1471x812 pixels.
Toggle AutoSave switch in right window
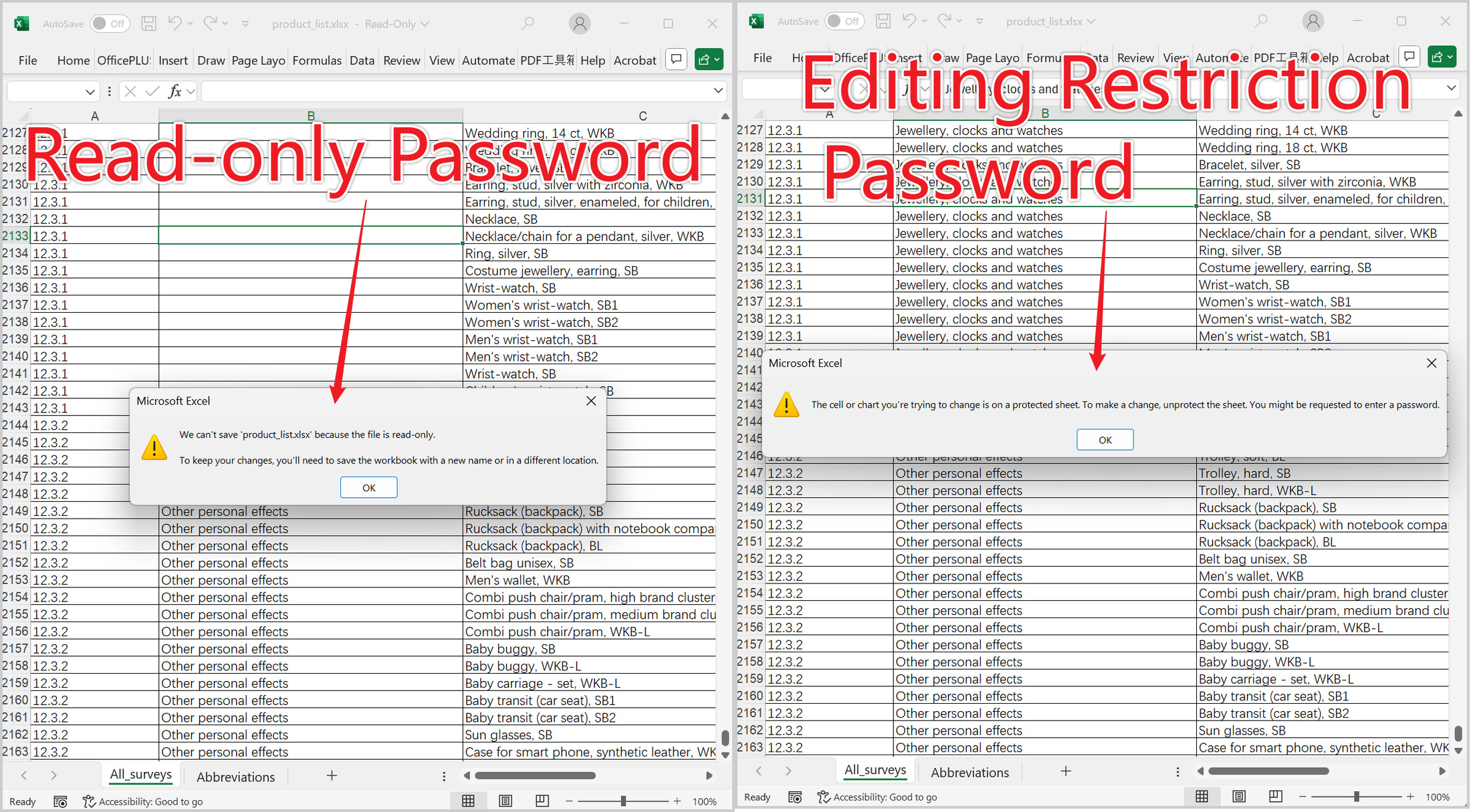(843, 21)
